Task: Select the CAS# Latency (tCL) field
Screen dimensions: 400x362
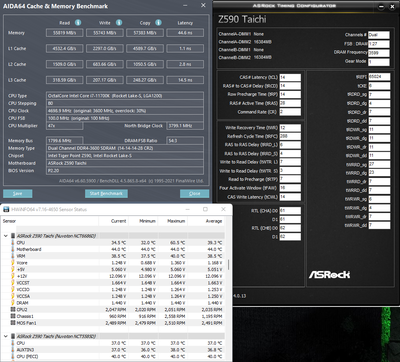Action: point(290,77)
